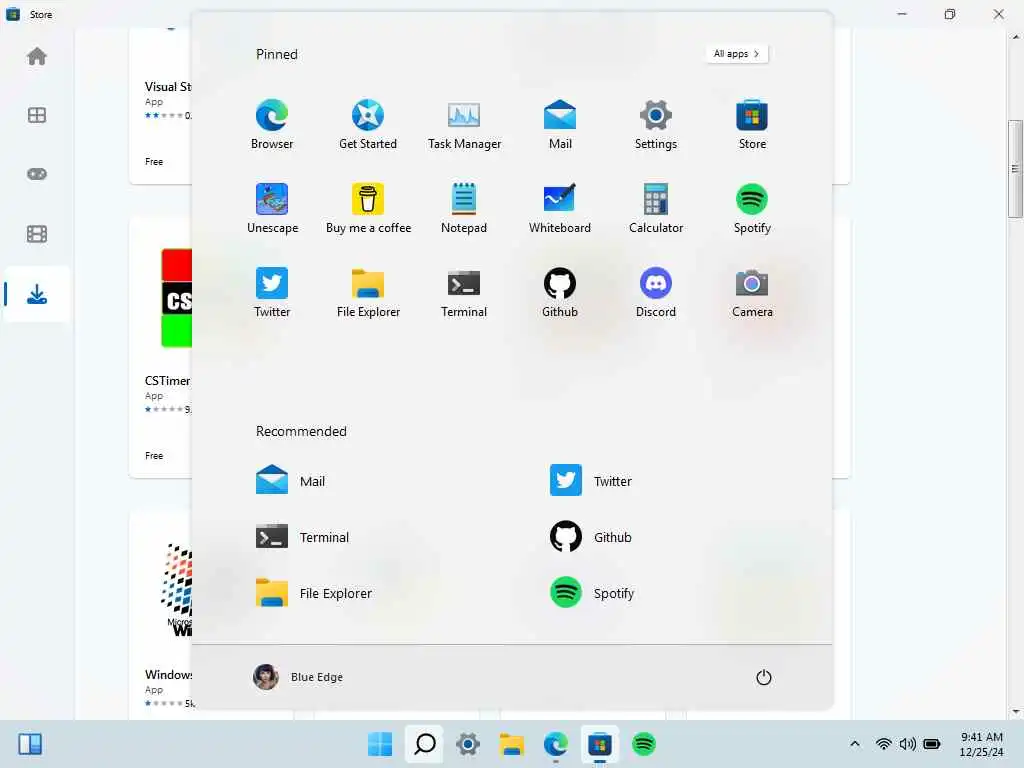Open pinned File Explorer
The width and height of the screenshot is (1024, 768).
point(368,292)
